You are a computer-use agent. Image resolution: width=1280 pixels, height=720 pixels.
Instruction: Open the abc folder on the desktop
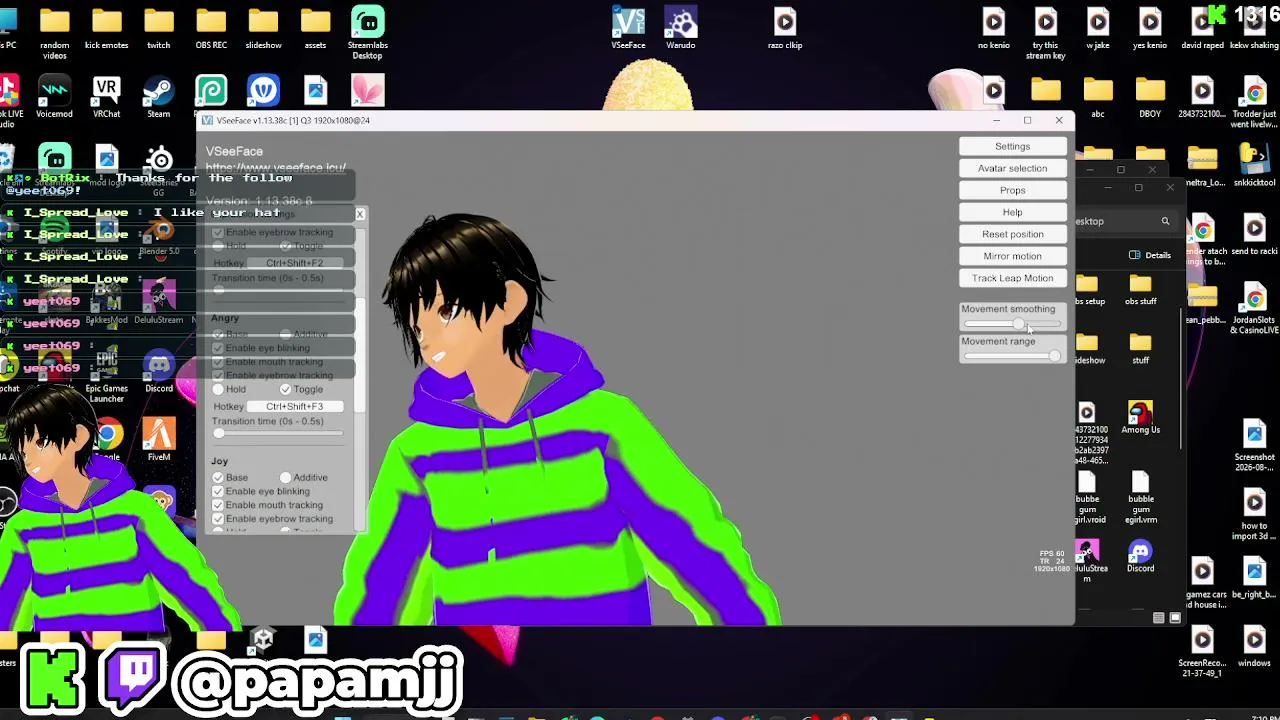(1098, 98)
